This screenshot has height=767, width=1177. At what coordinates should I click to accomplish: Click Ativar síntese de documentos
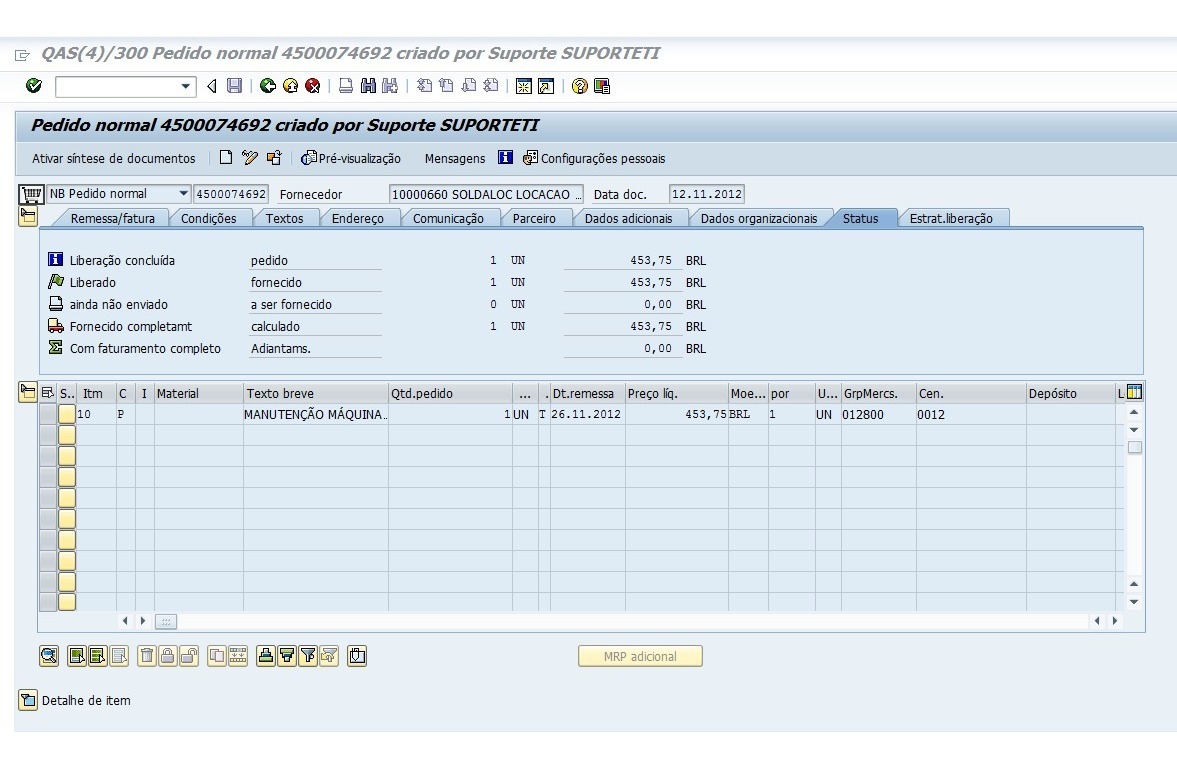tap(113, 158)
